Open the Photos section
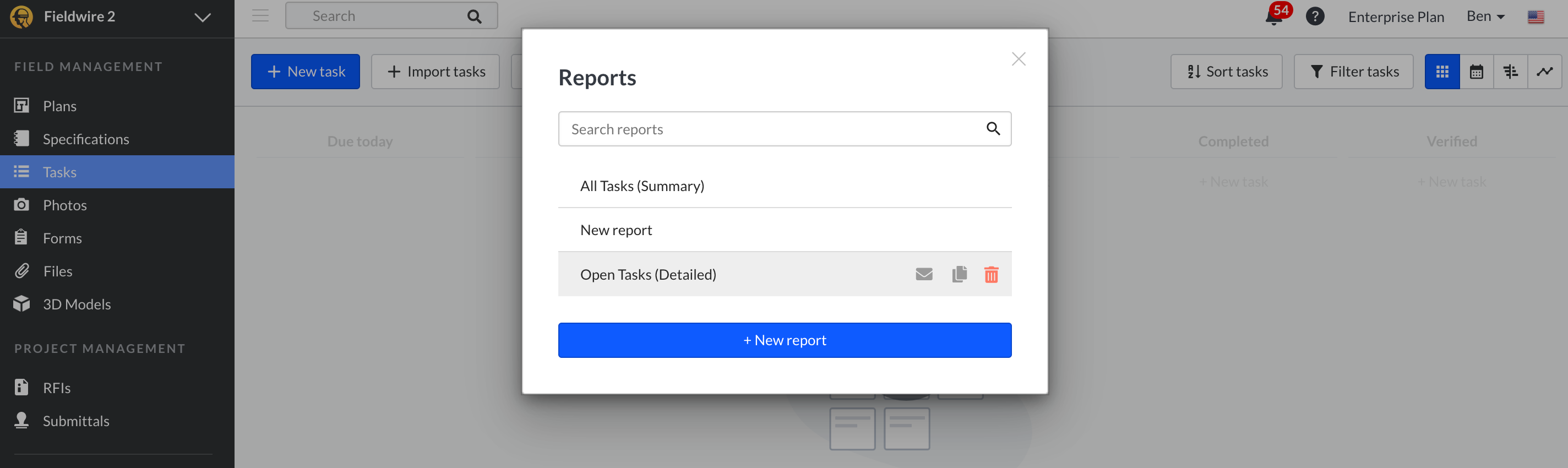 pyautogui.click(x=117, y=205)
